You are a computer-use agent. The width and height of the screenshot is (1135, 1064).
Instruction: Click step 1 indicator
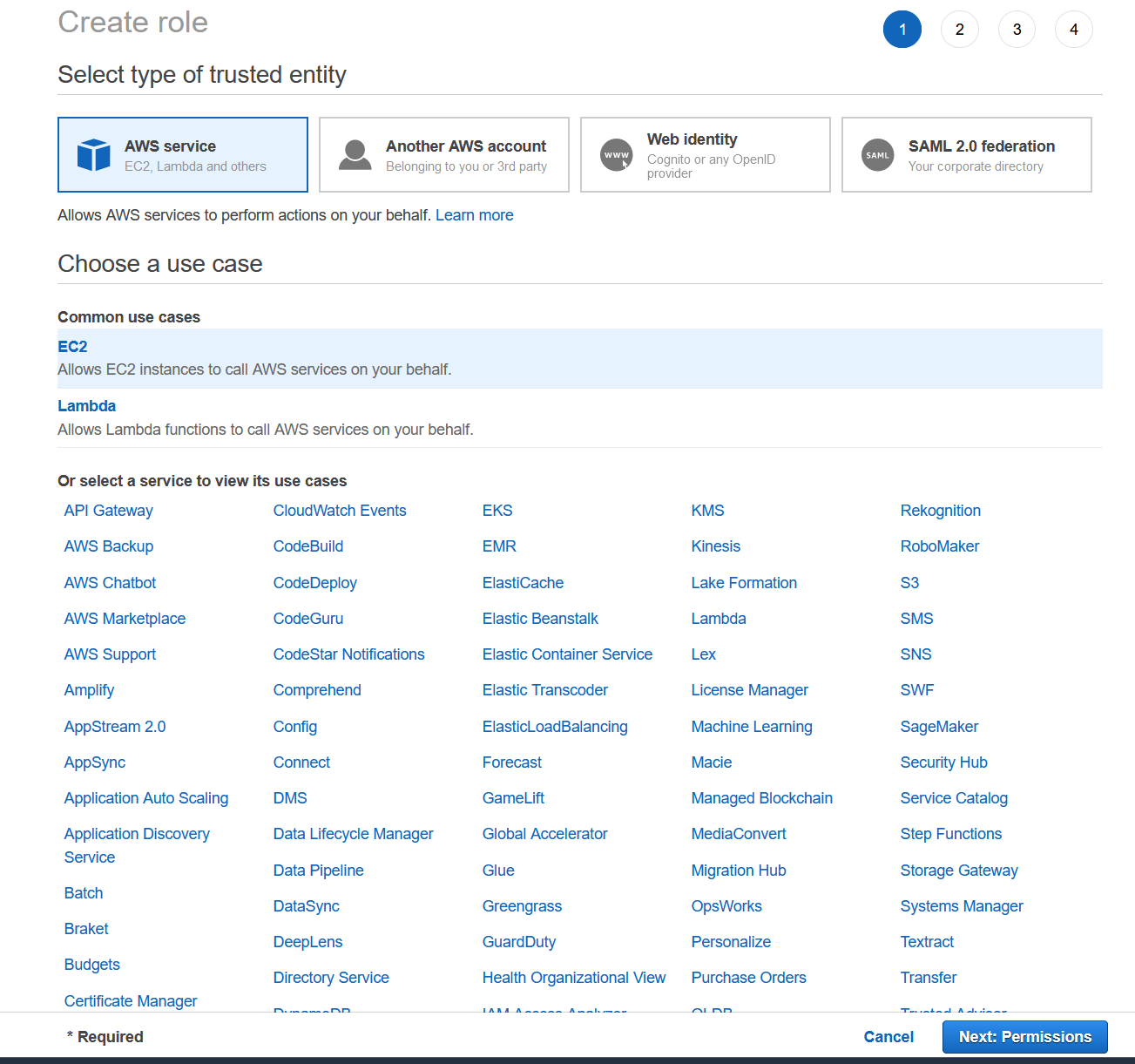click(x=902, y=30)
